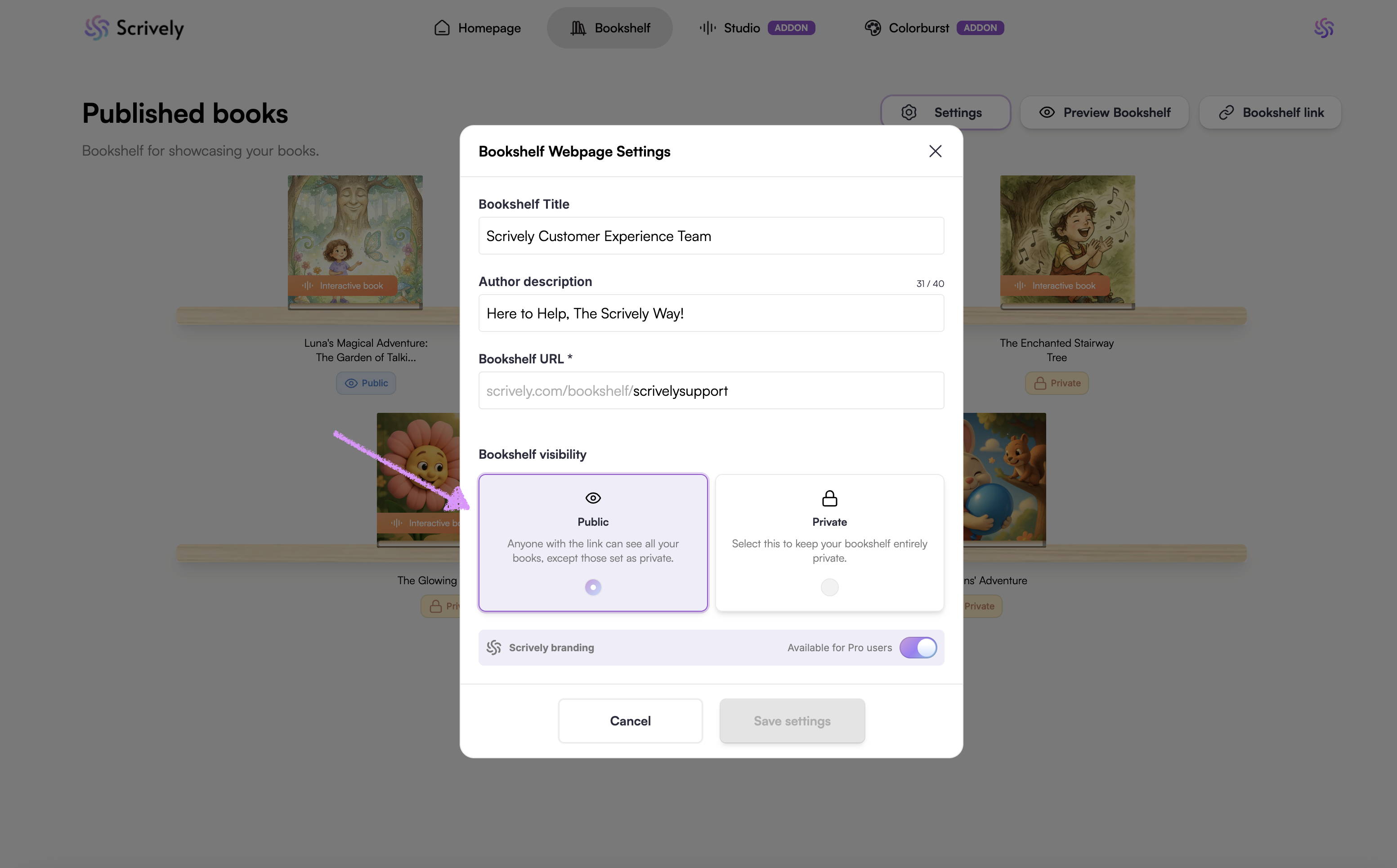The height and width of the screenshot is (868, 1397).
Task: Click into the Author description field
Action: (711, 313)
